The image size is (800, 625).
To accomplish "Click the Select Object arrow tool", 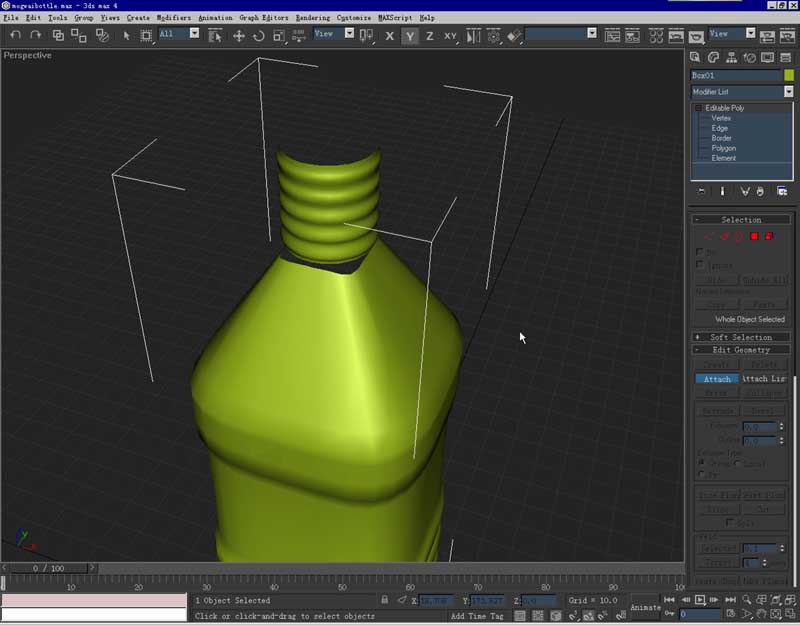I will (127, 35).
